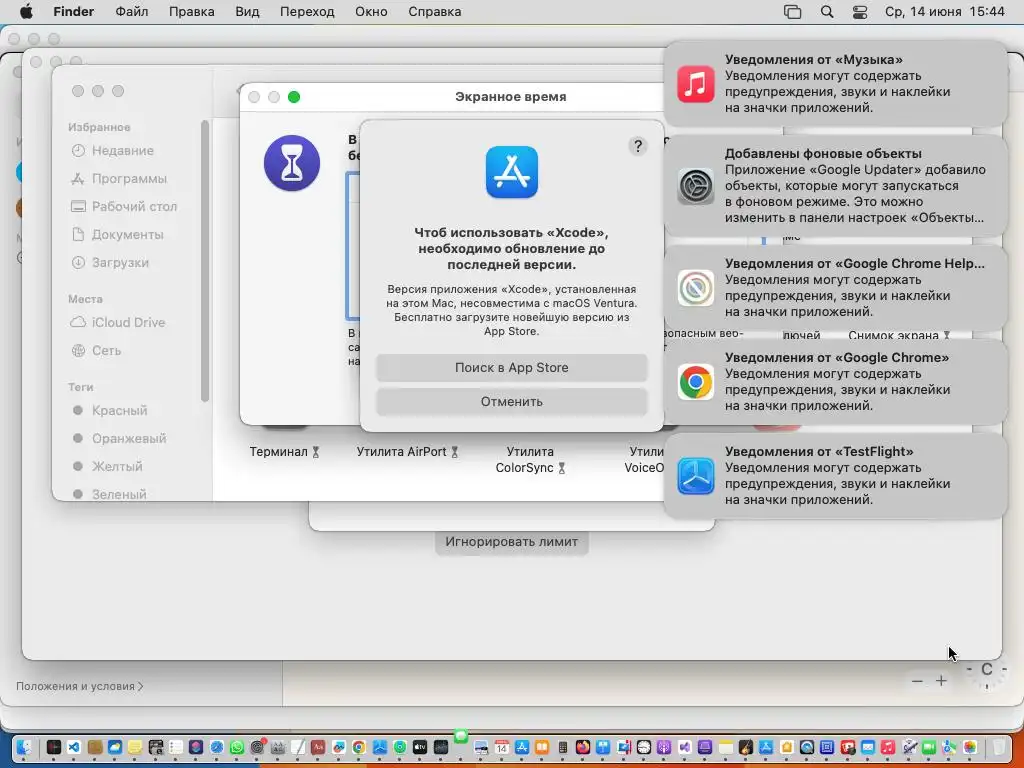Screen dimensions: 1024x768
Task: Open System Settings with red badge
Action: click(x=257, y=747)
